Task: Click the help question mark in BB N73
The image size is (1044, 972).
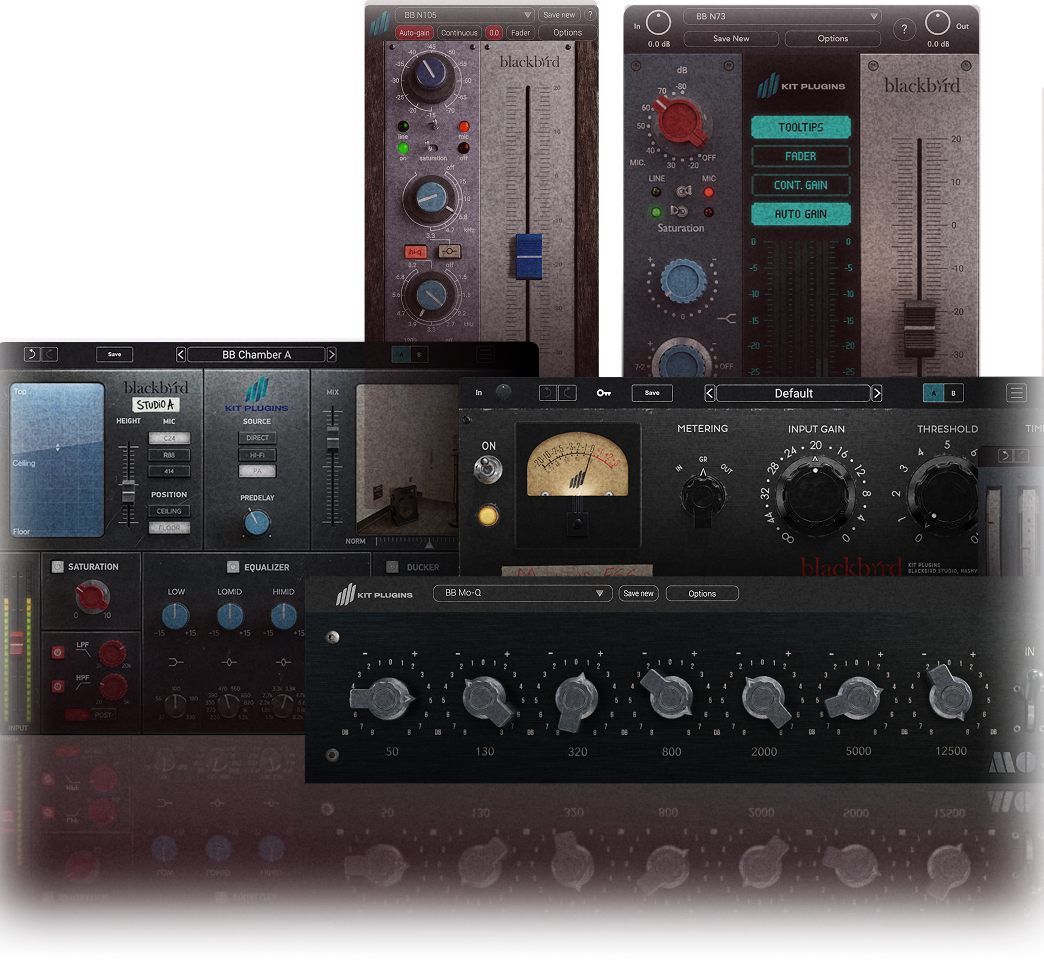Action: 903,29
